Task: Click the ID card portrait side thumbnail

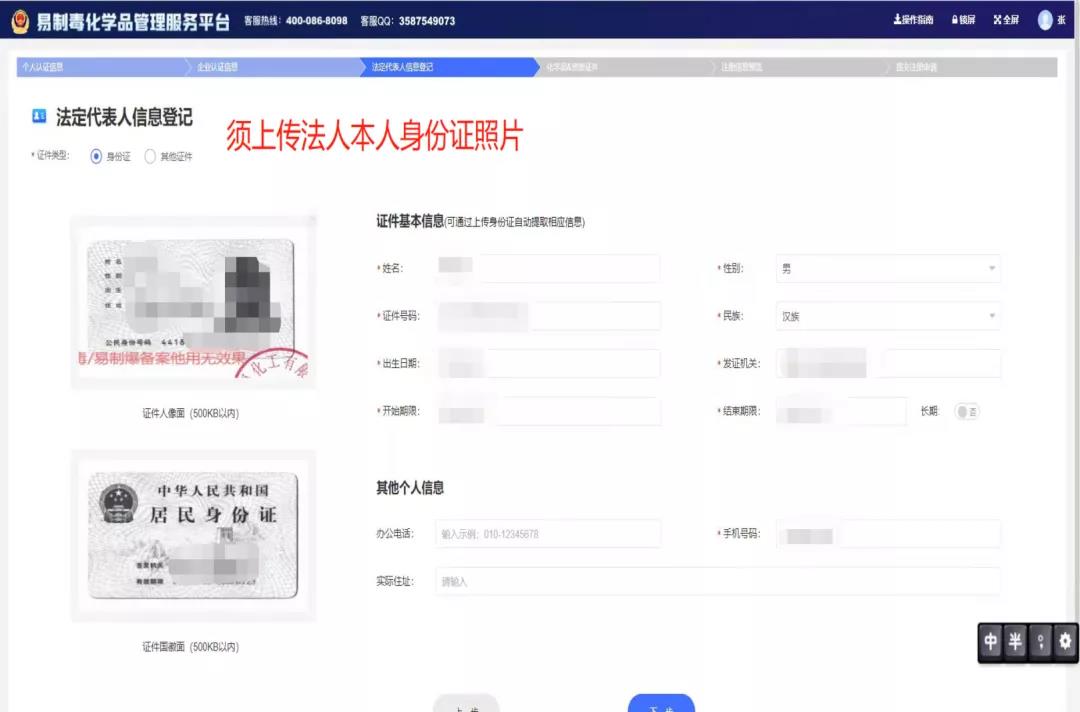Action: (193, 304)
